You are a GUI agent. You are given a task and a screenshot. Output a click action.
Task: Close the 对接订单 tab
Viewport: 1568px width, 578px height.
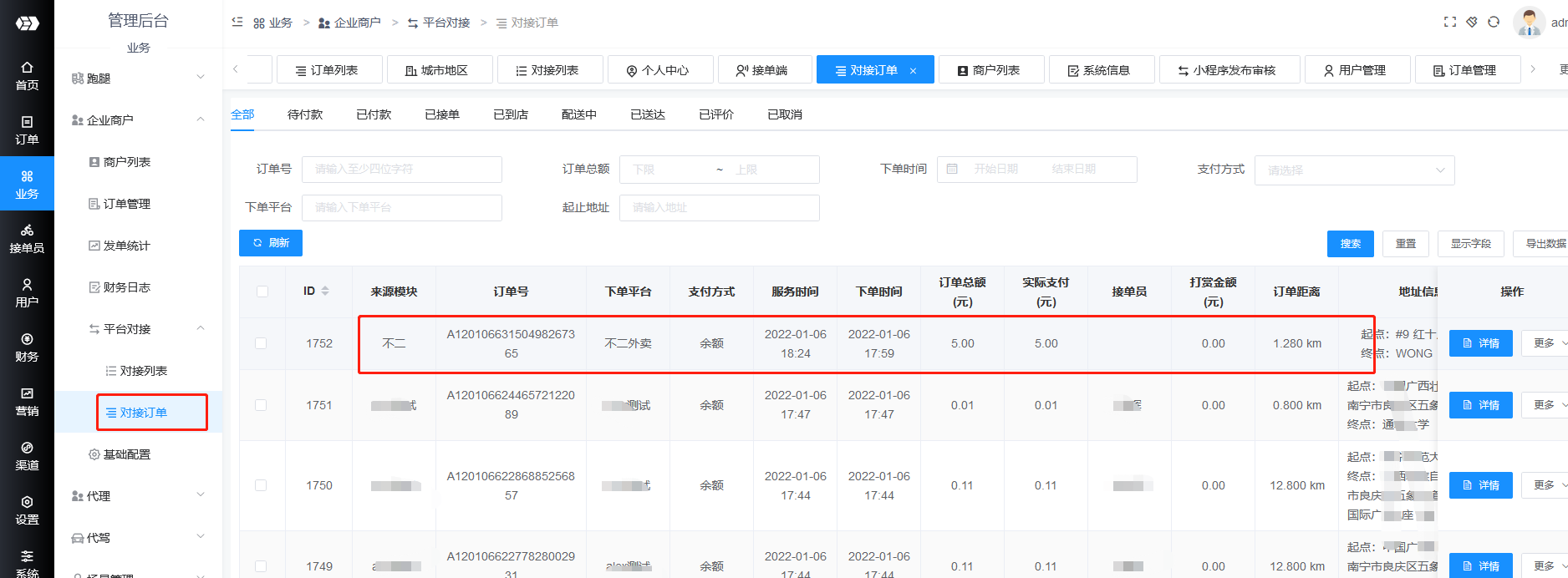pyautogui.click(x=913, y=71)
